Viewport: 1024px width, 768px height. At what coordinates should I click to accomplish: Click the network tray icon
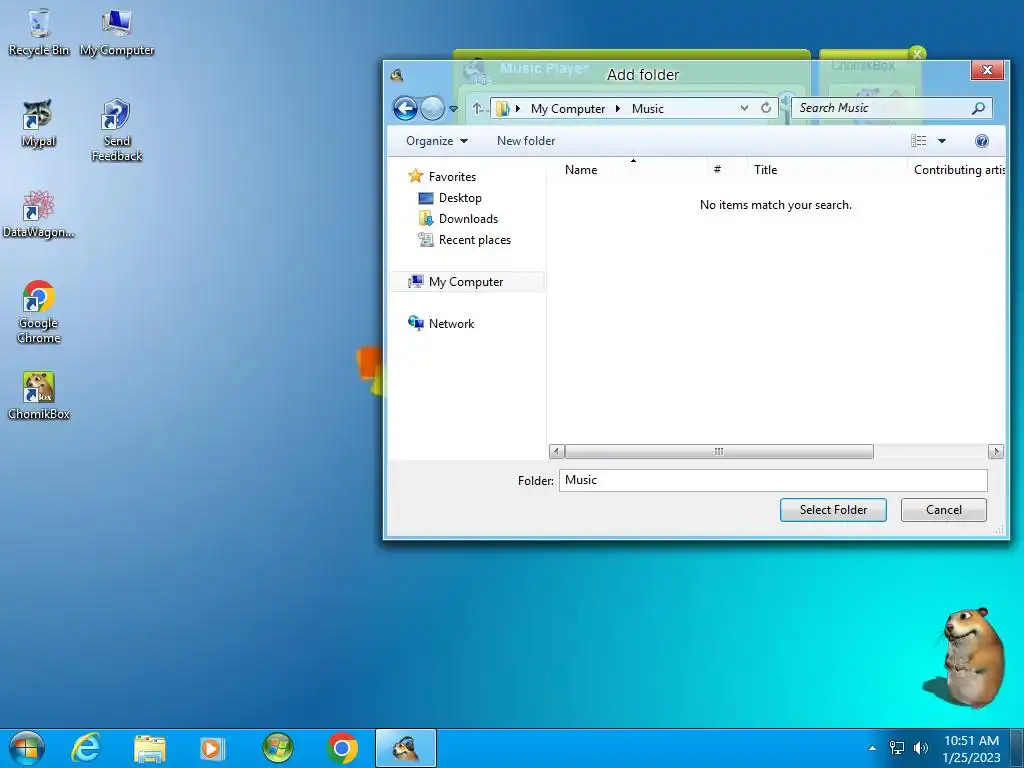[897, 748]
